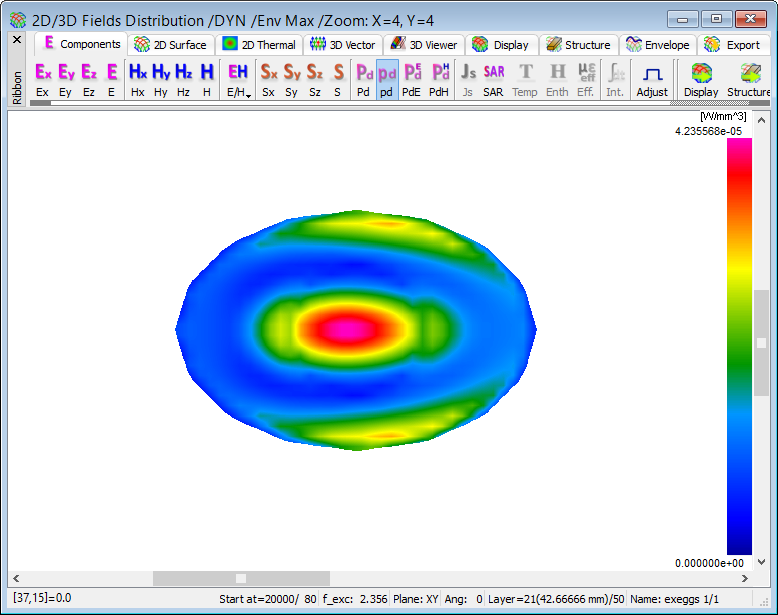Open the 2D Thermal tab
778x615 pixels.
(x=259, y=45)
